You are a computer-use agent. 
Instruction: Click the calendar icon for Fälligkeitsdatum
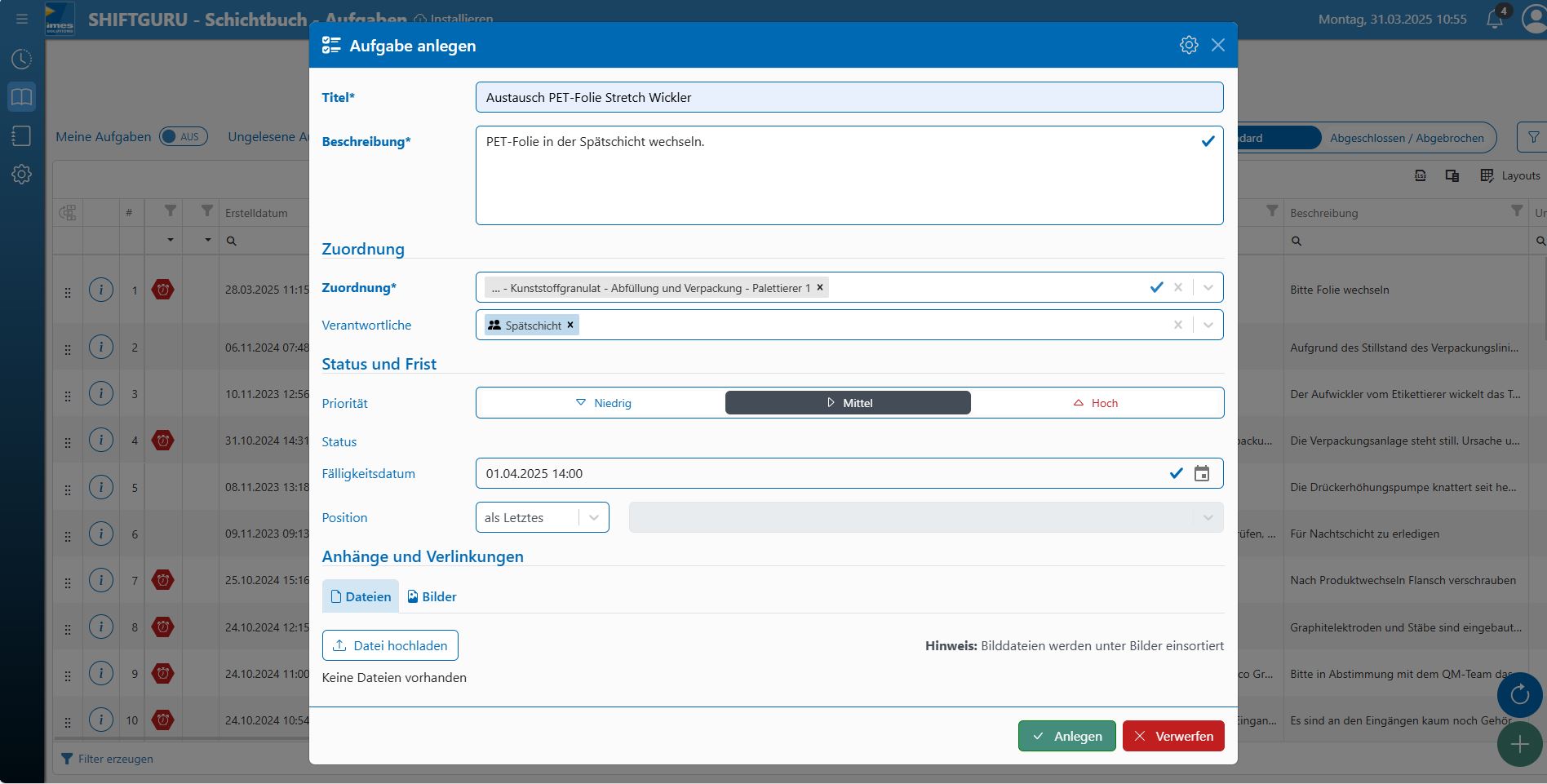pos(1201,474)
